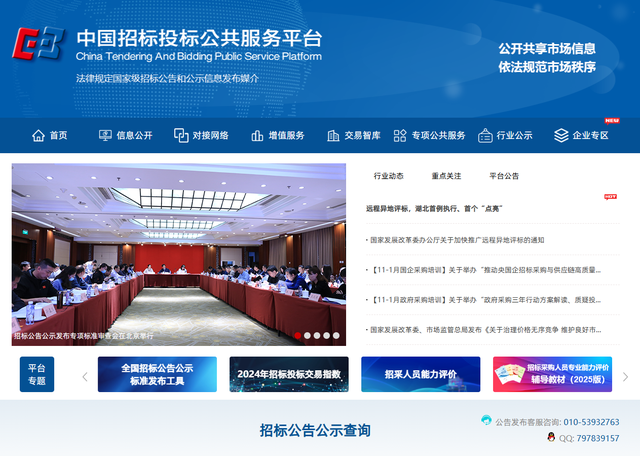Click the building icon beside 交易智库

click(x=333, y=136)
